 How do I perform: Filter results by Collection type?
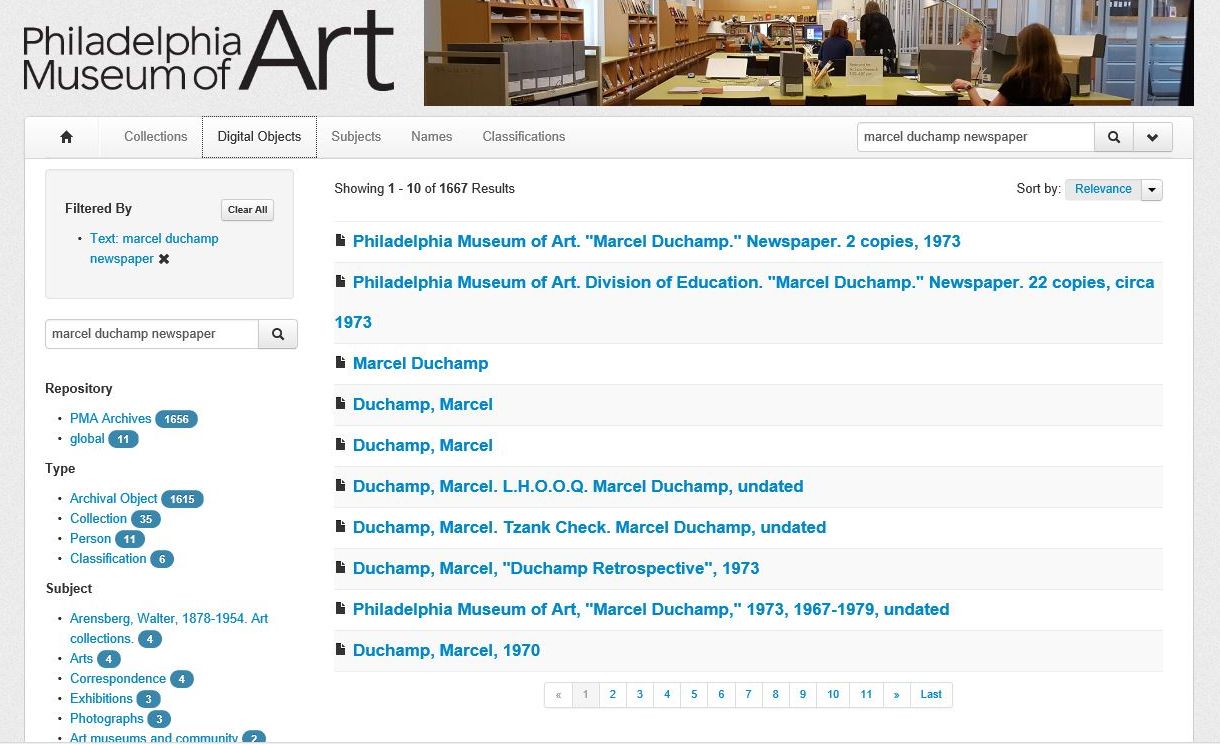pos(98,519)
